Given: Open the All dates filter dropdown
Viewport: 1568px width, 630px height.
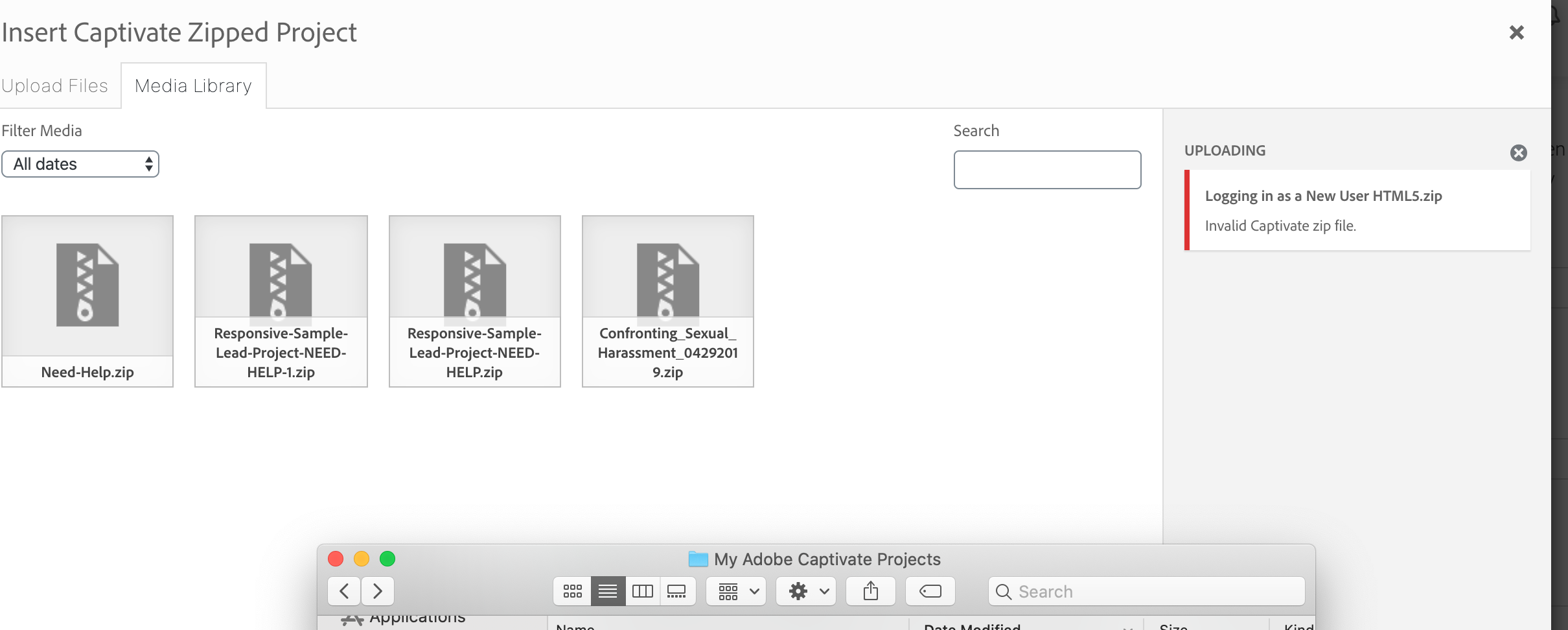Looking at the screenshot, I should (80, 164).
